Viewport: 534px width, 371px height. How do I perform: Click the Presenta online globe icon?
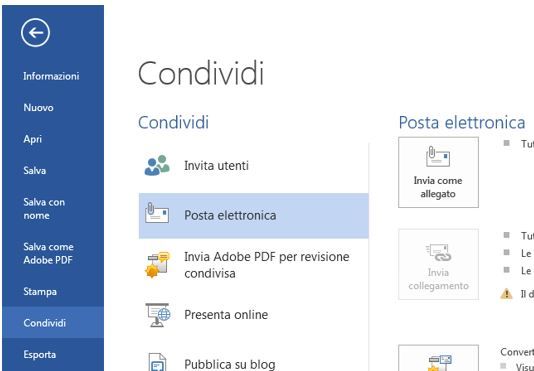(158, 315)
